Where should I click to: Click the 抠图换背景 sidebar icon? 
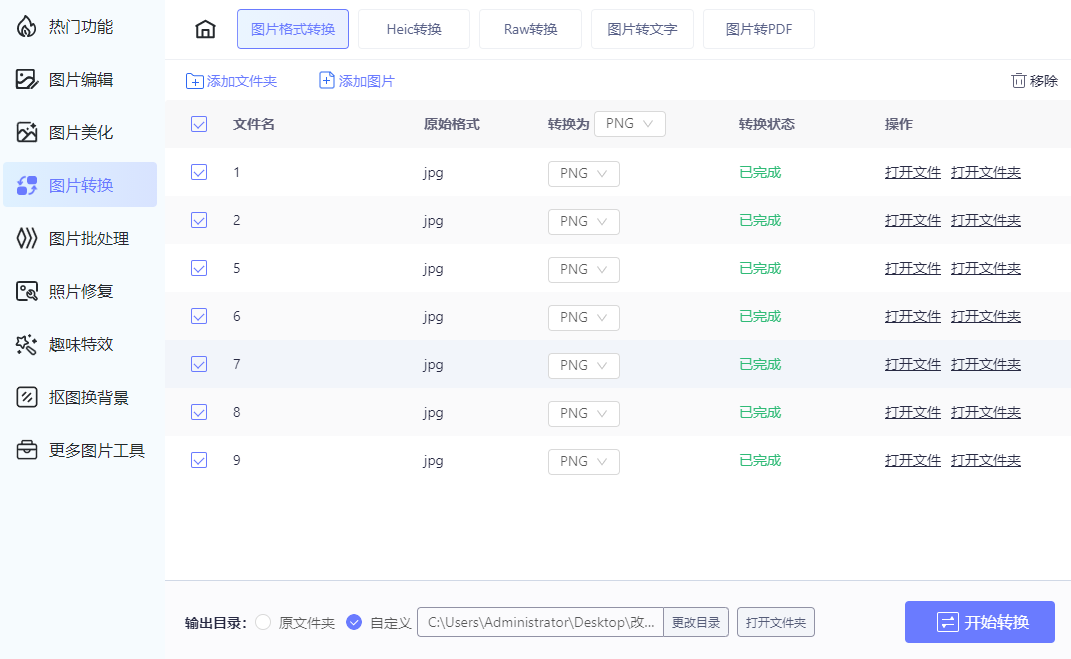point(27,397)
